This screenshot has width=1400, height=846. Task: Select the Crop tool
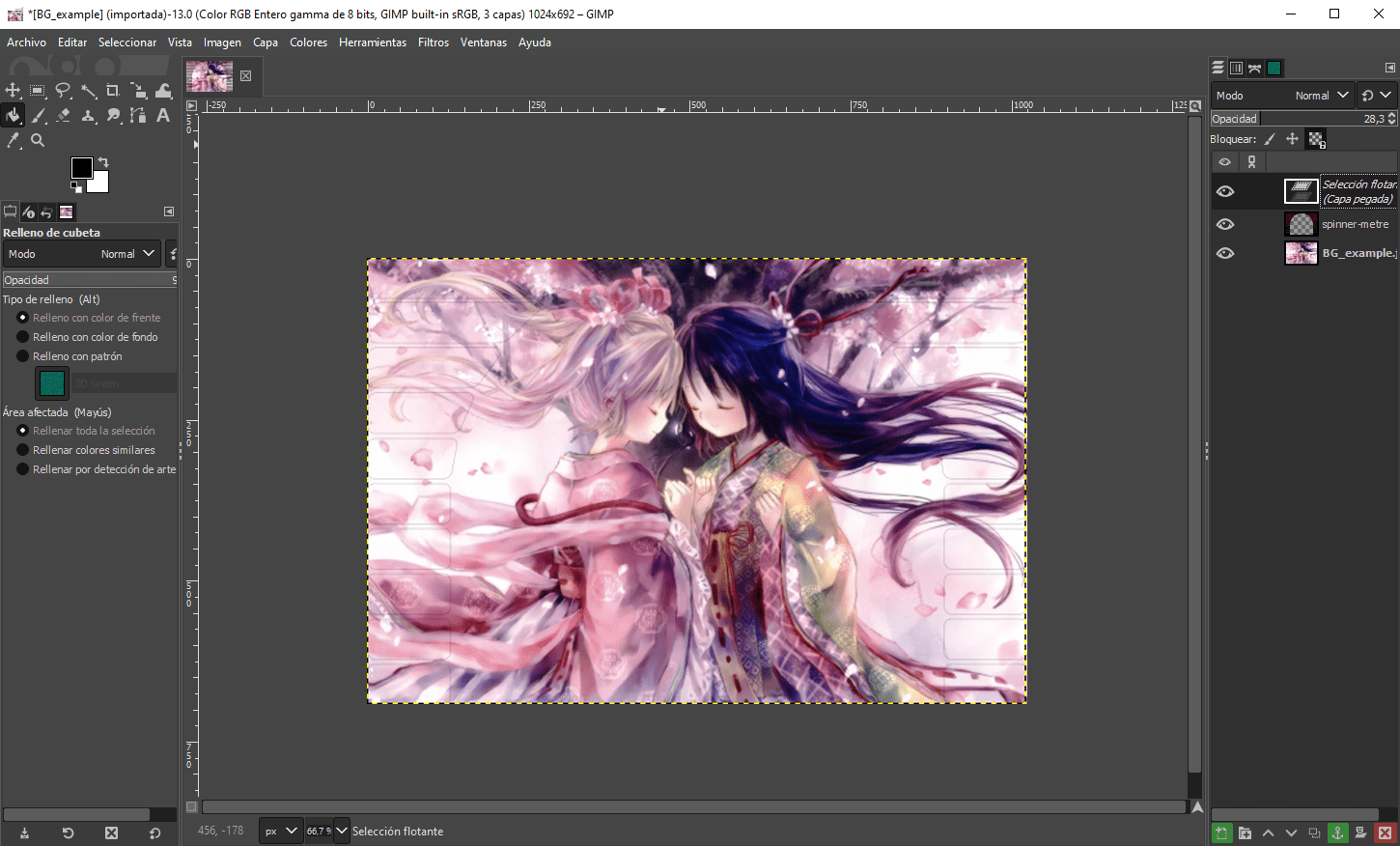(113, 91)
